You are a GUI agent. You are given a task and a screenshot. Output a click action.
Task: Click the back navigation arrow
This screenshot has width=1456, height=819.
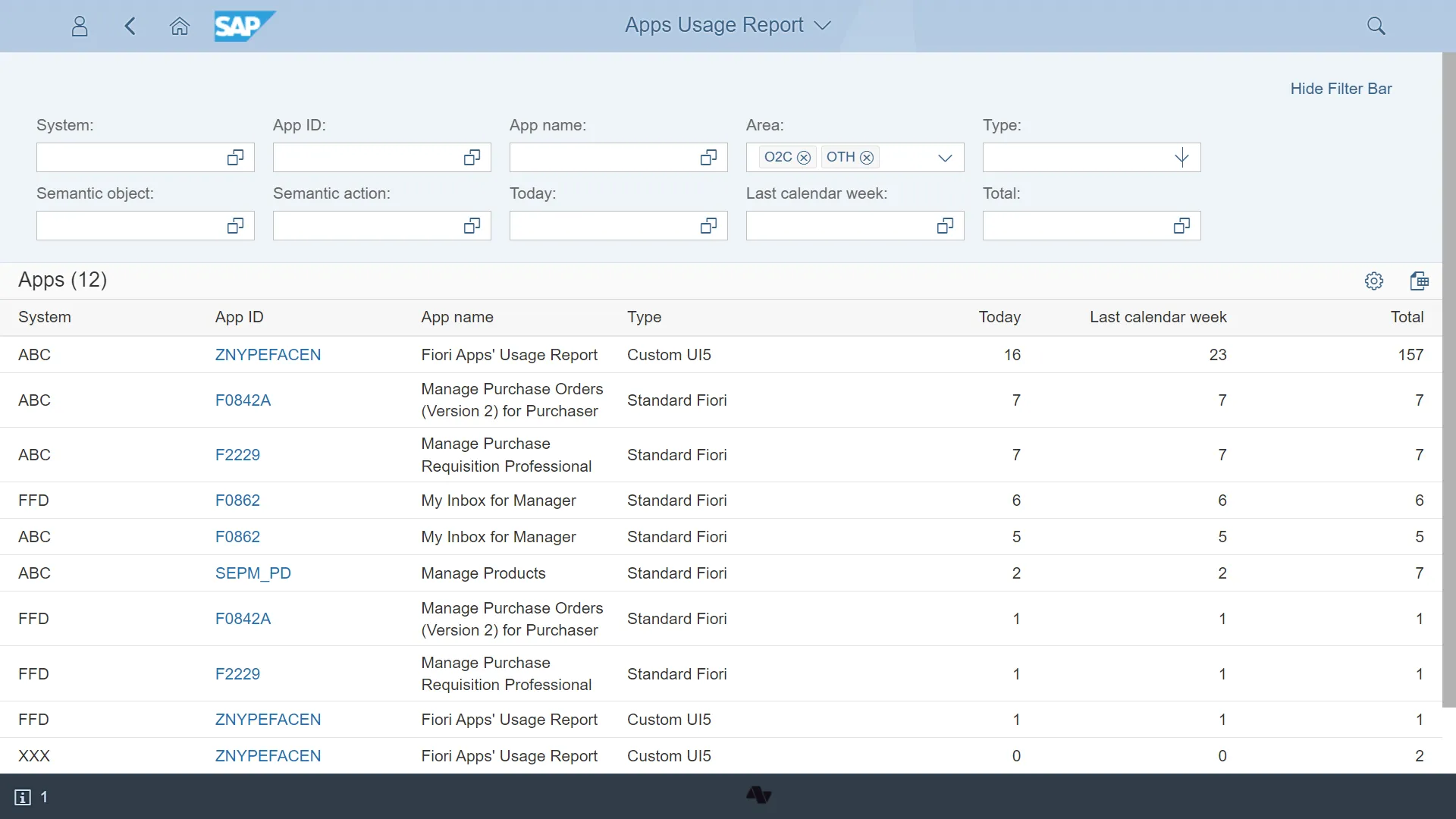pos(130,27)
